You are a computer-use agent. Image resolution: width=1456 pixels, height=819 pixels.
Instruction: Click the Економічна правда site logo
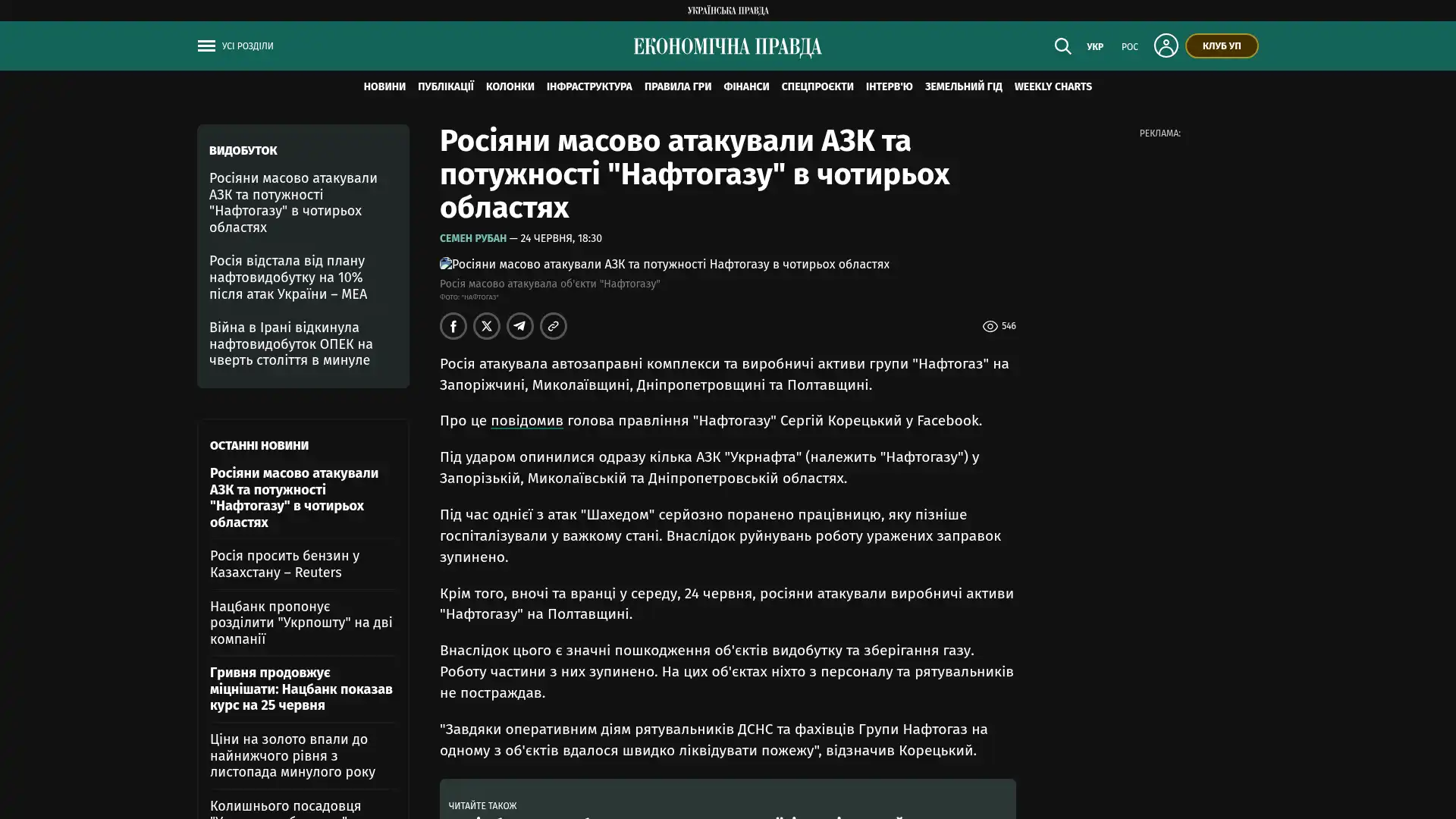point(728,47)
